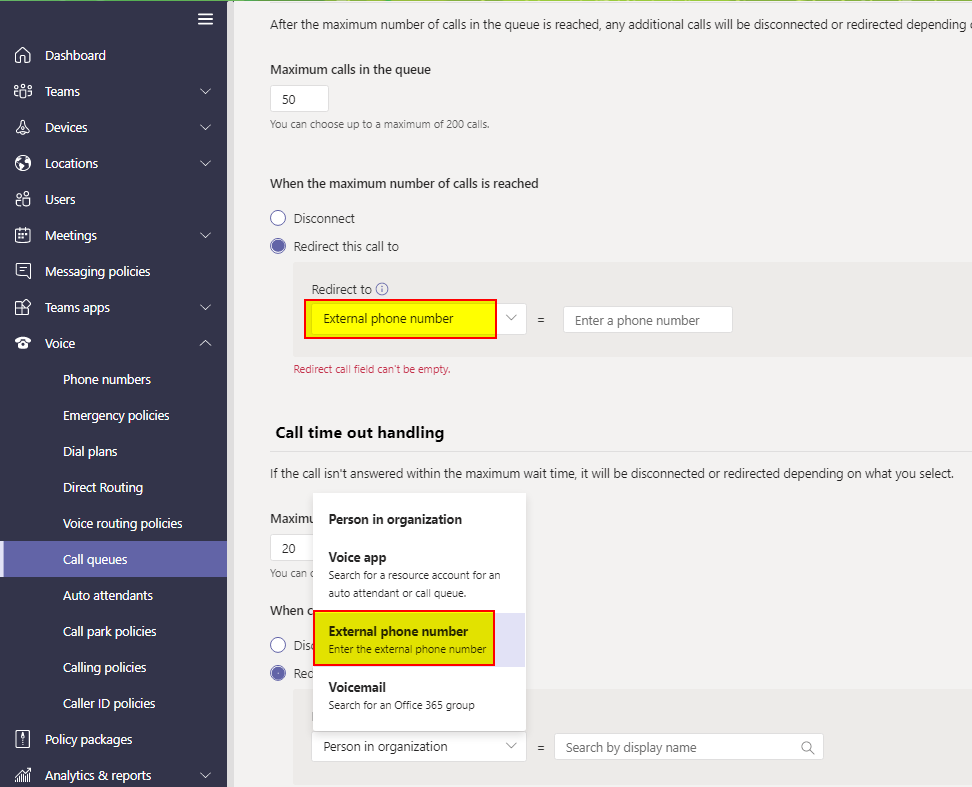This screenshot has height=787, width=972.
Task: Go to Auto attendants page
Action: pyautogui.click(x=108, y=595)
